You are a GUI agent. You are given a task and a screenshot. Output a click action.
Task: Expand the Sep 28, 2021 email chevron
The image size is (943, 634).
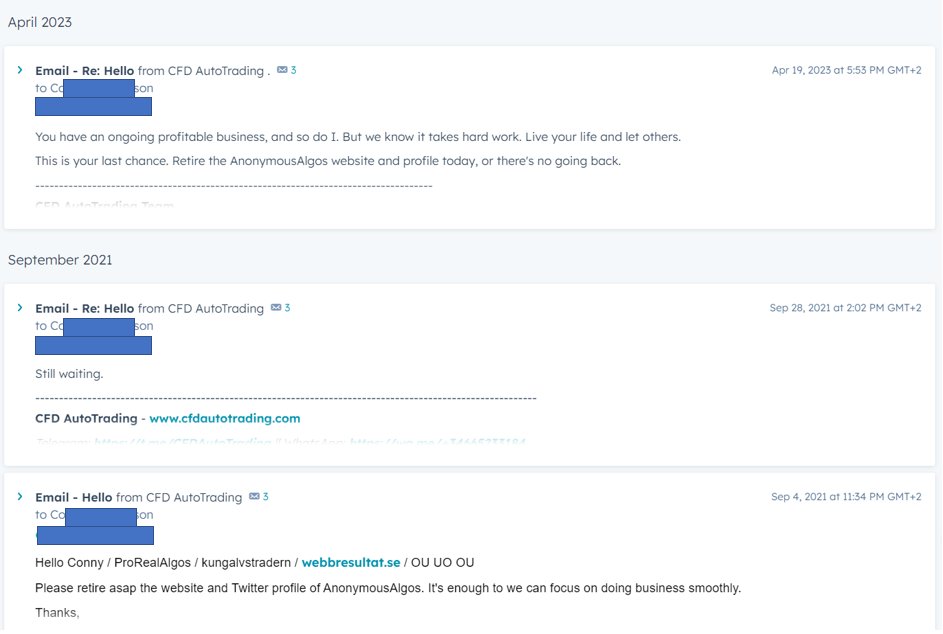click(20, 308)
